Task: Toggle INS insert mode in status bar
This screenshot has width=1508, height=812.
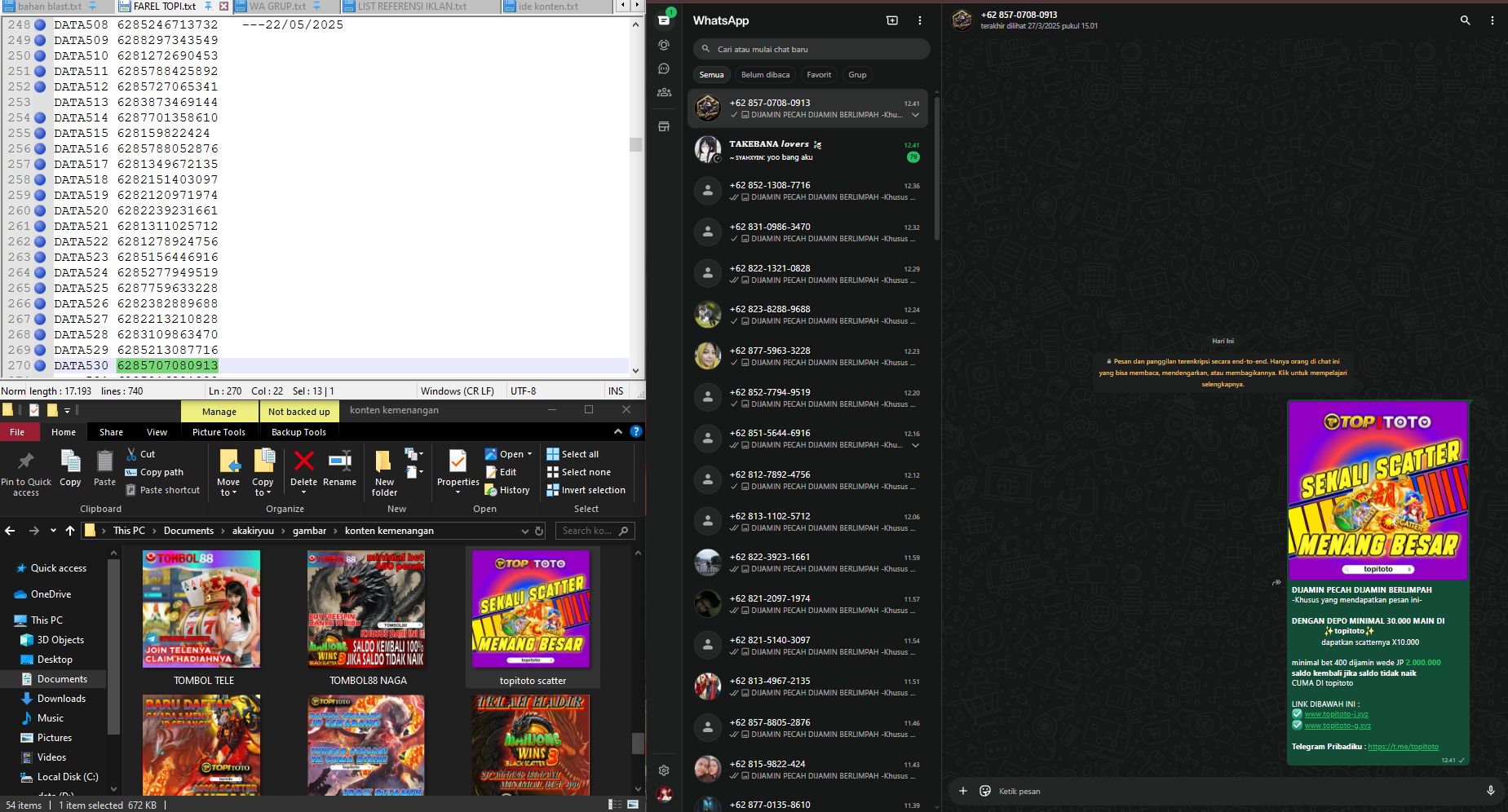Action: 616,391
